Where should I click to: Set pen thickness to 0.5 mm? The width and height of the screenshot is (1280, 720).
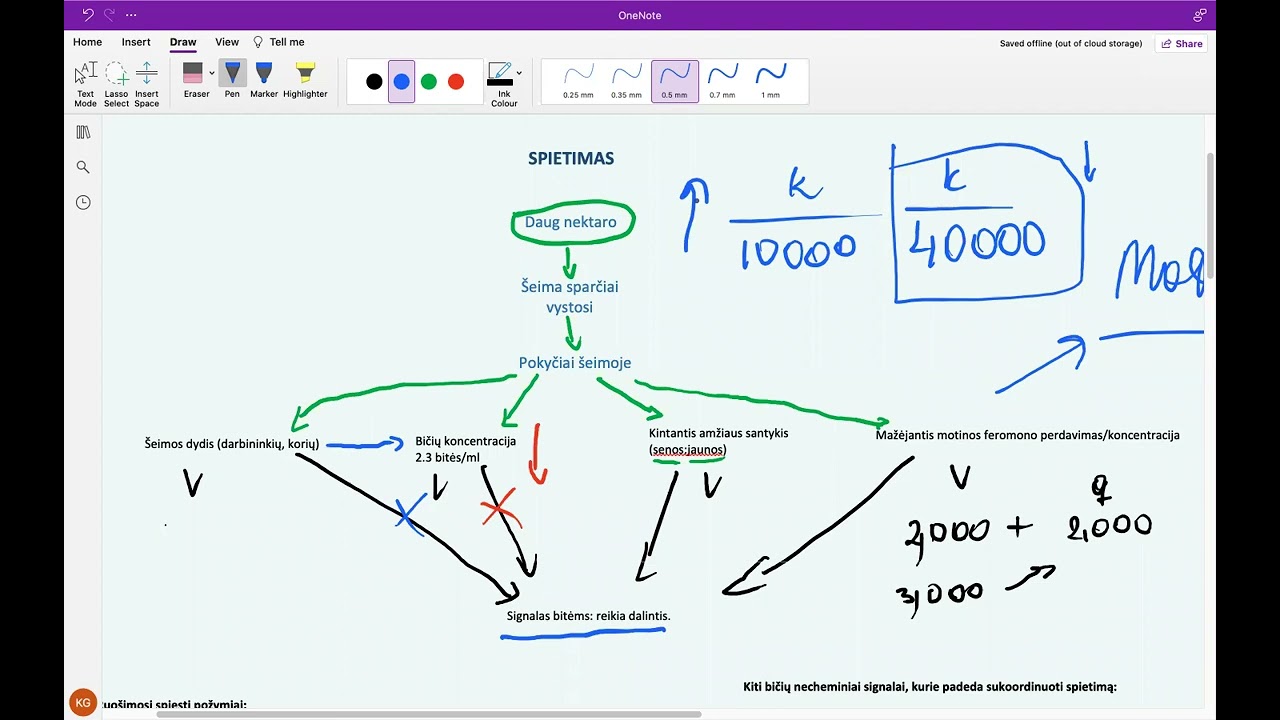pyautogui.click(x=675, y=81)
